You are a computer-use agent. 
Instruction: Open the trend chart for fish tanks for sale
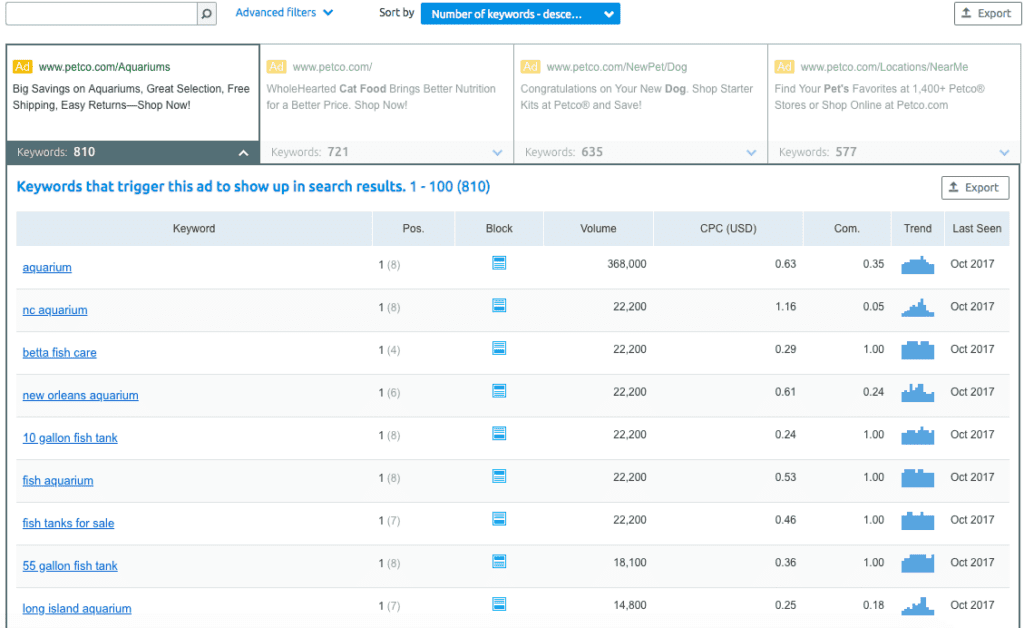point(918,520)
